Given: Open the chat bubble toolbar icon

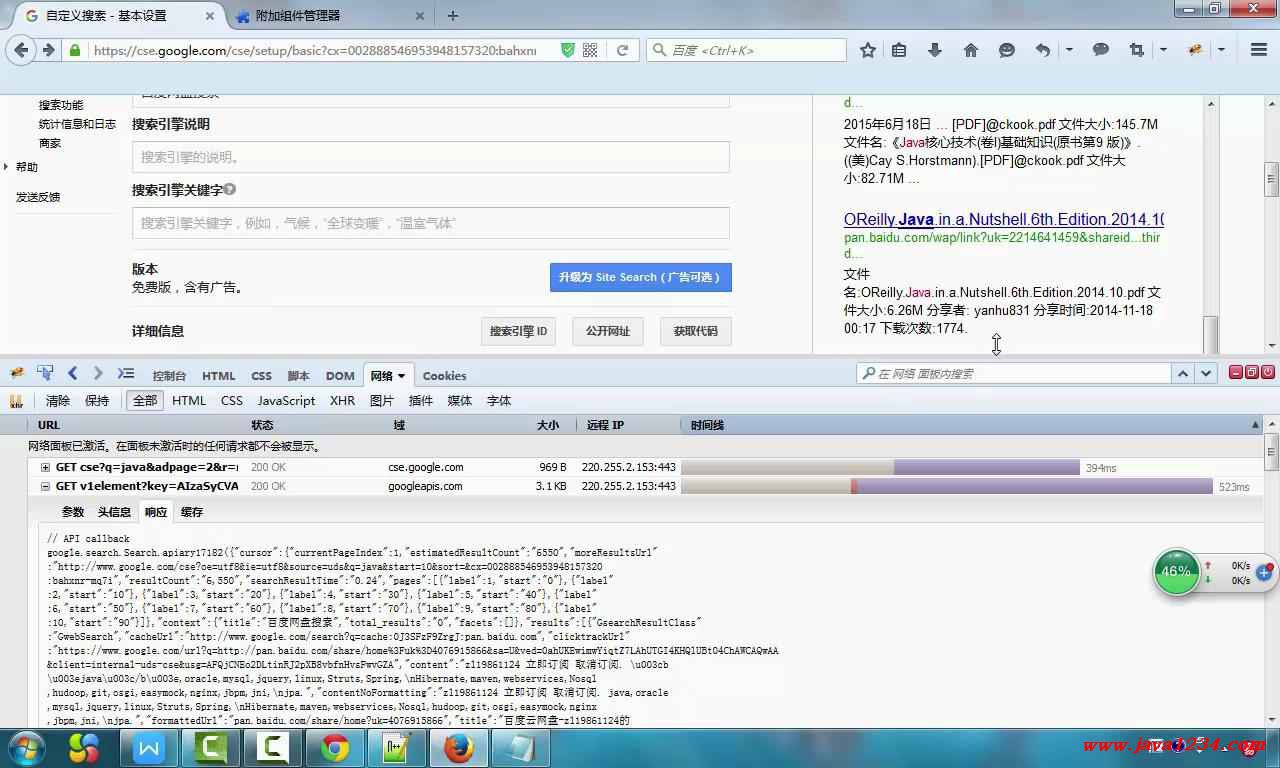Looking at the screenshot, I should point(1101,50).
